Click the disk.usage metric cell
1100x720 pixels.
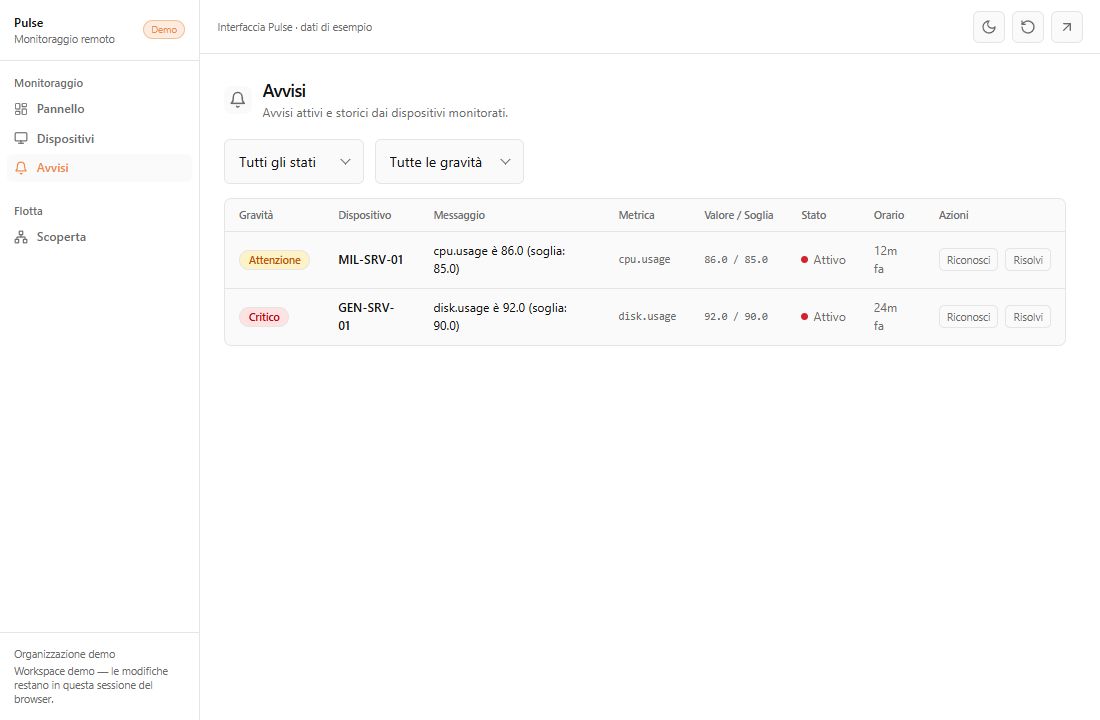pyautogui.click(x=647, y=316)
